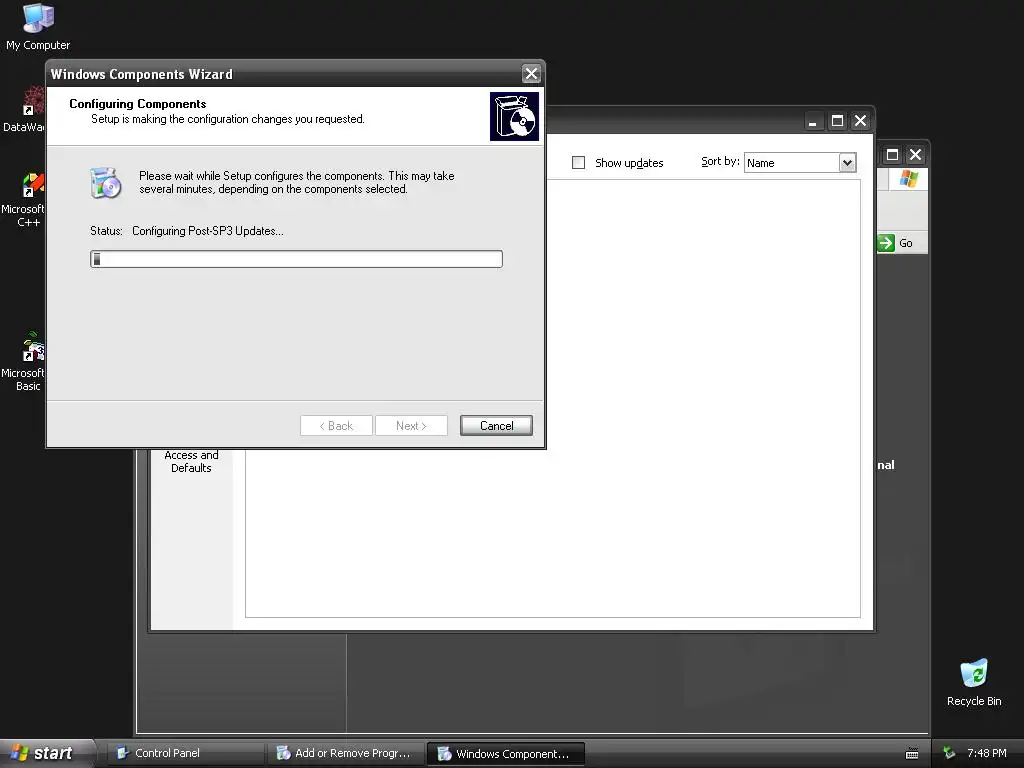This screenshot has width=1024, height=768.
Task: Switch to Windows Components Wizard taskbar button
Action: click(505, 753)
